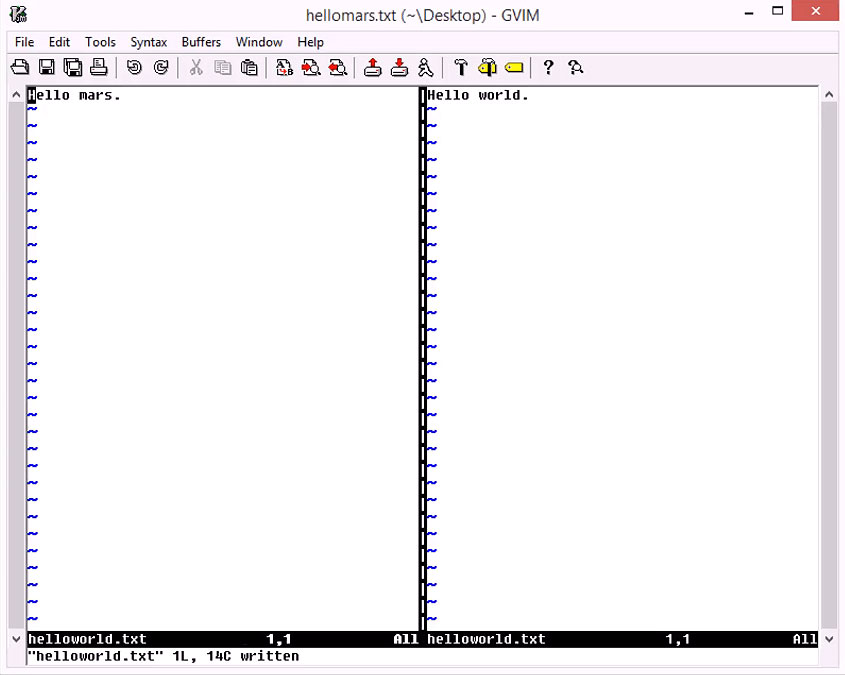The height and width of the screenshot is (675, 845).
Task: Click the Open file toolbar icon
Action: click(x=19, y=68)
